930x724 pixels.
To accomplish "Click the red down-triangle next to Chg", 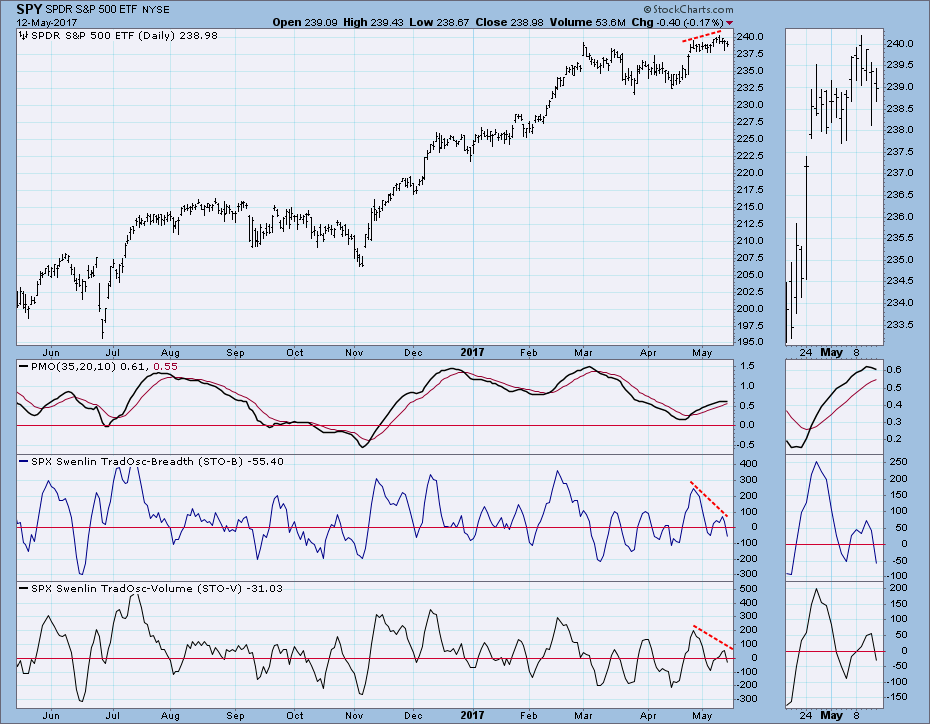I will 730,23.
